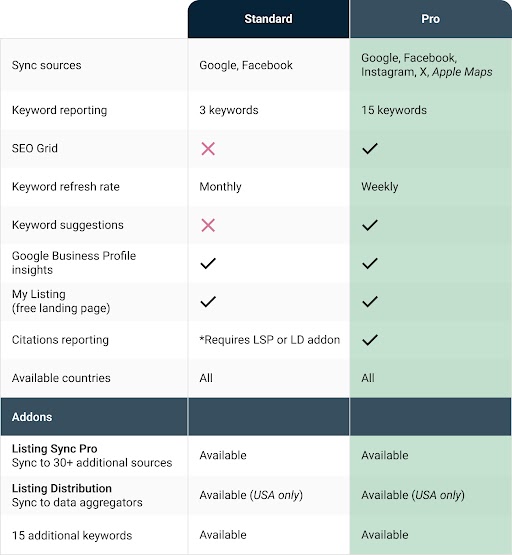Click the checkmark for SEO Grid under Pro
The width and height of the screenshot is (512, 555).
click(x=370, y=149)
